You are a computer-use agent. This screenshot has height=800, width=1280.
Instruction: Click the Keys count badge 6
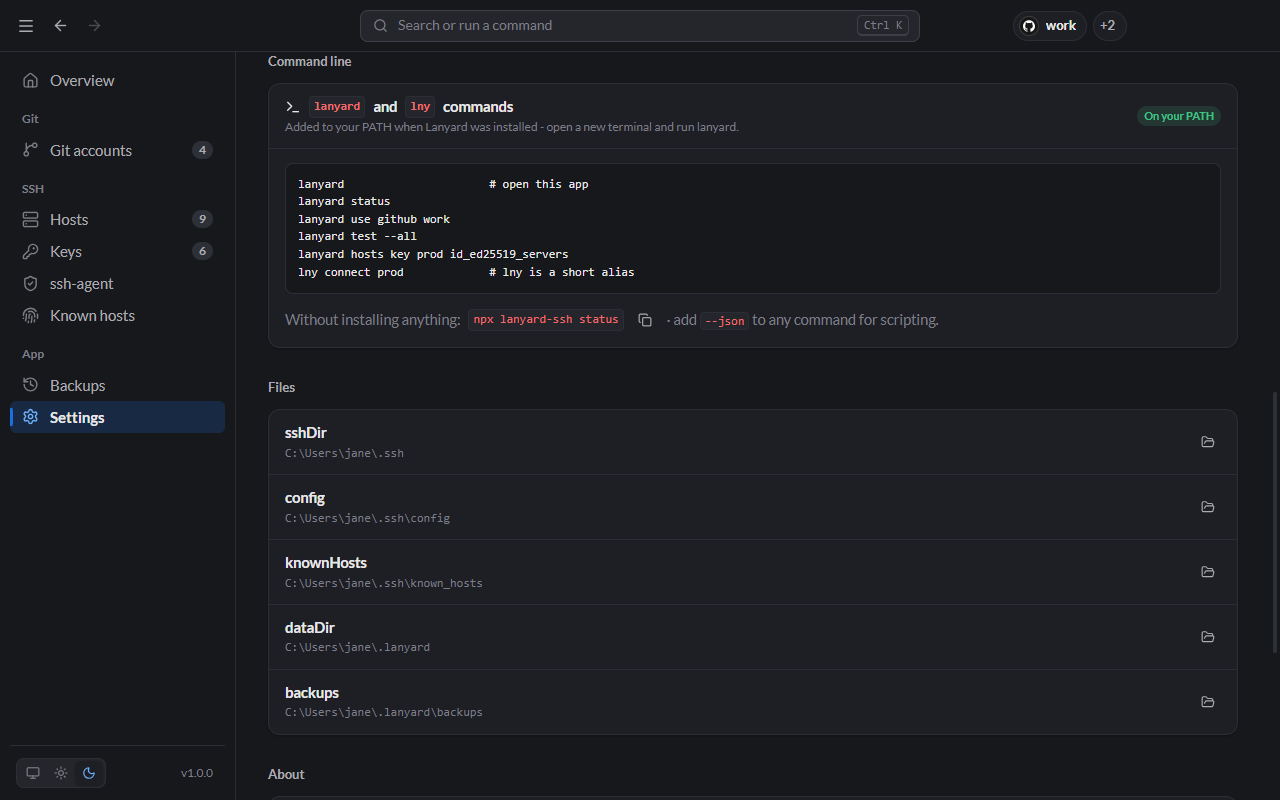pos(202,251)
